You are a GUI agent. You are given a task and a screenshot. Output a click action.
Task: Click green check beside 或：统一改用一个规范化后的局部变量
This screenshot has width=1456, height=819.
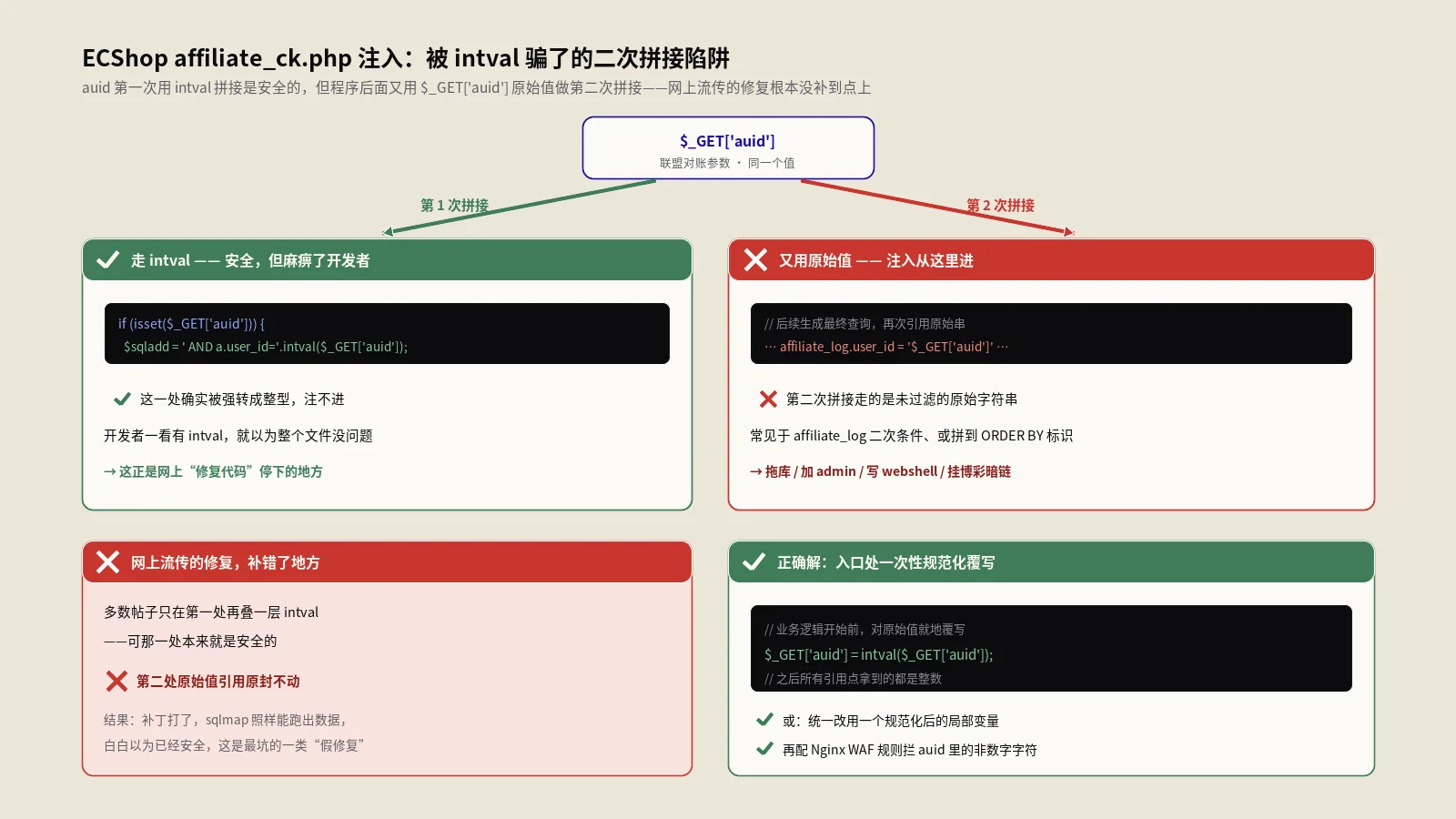point(765,720)
